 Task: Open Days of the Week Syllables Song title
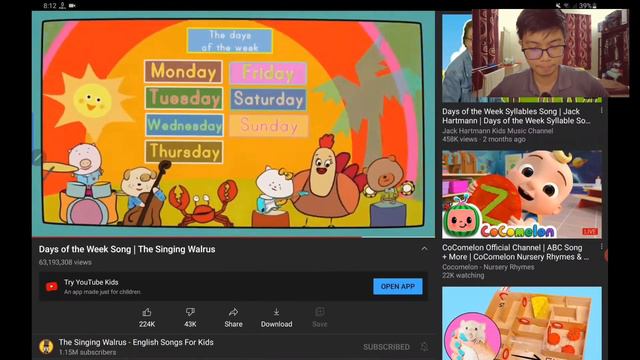(x=516, y=116)
